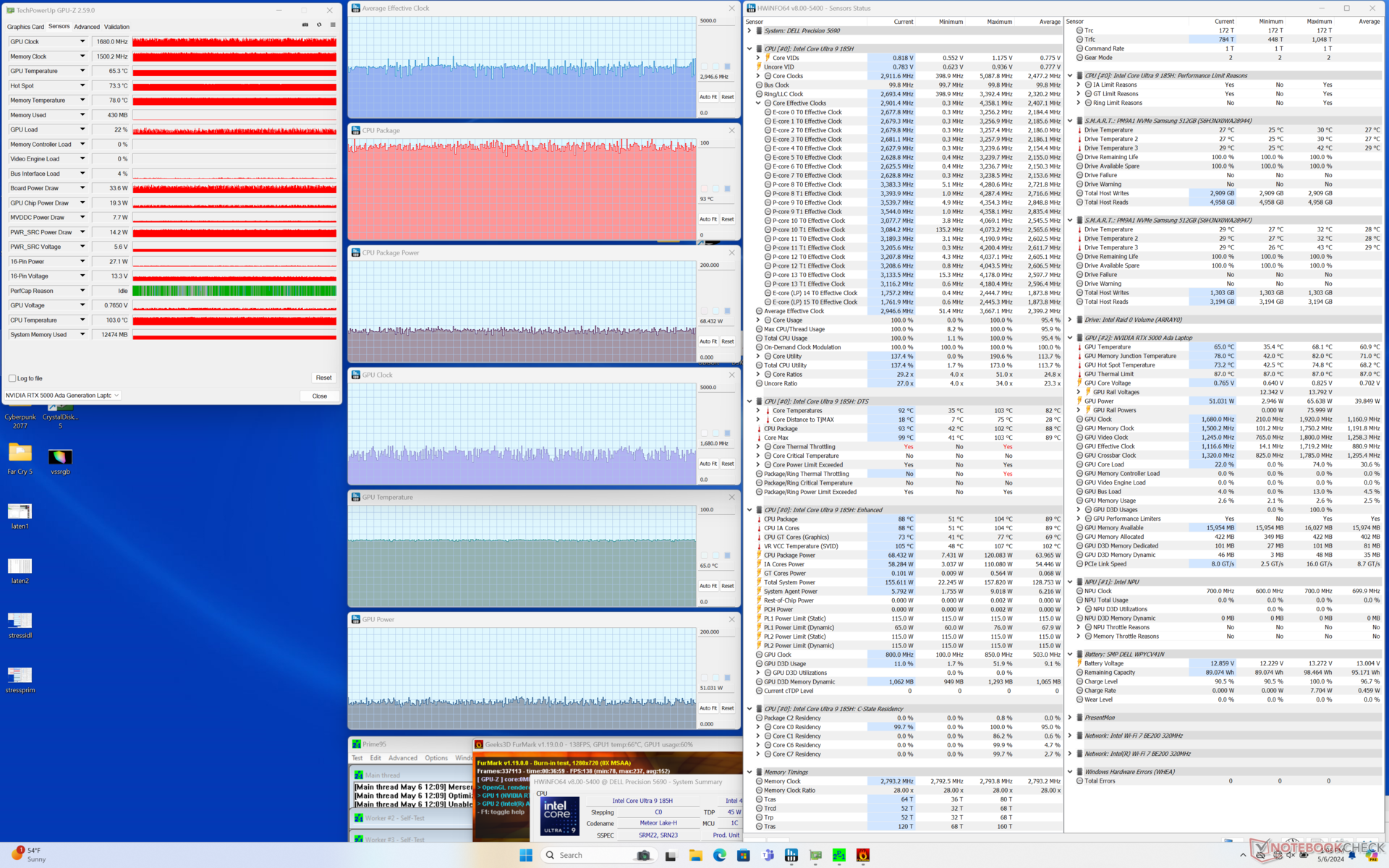Click the Windows Start button in taskbar
This screenshot has width=1389, height=868.
tap(526, 855)
